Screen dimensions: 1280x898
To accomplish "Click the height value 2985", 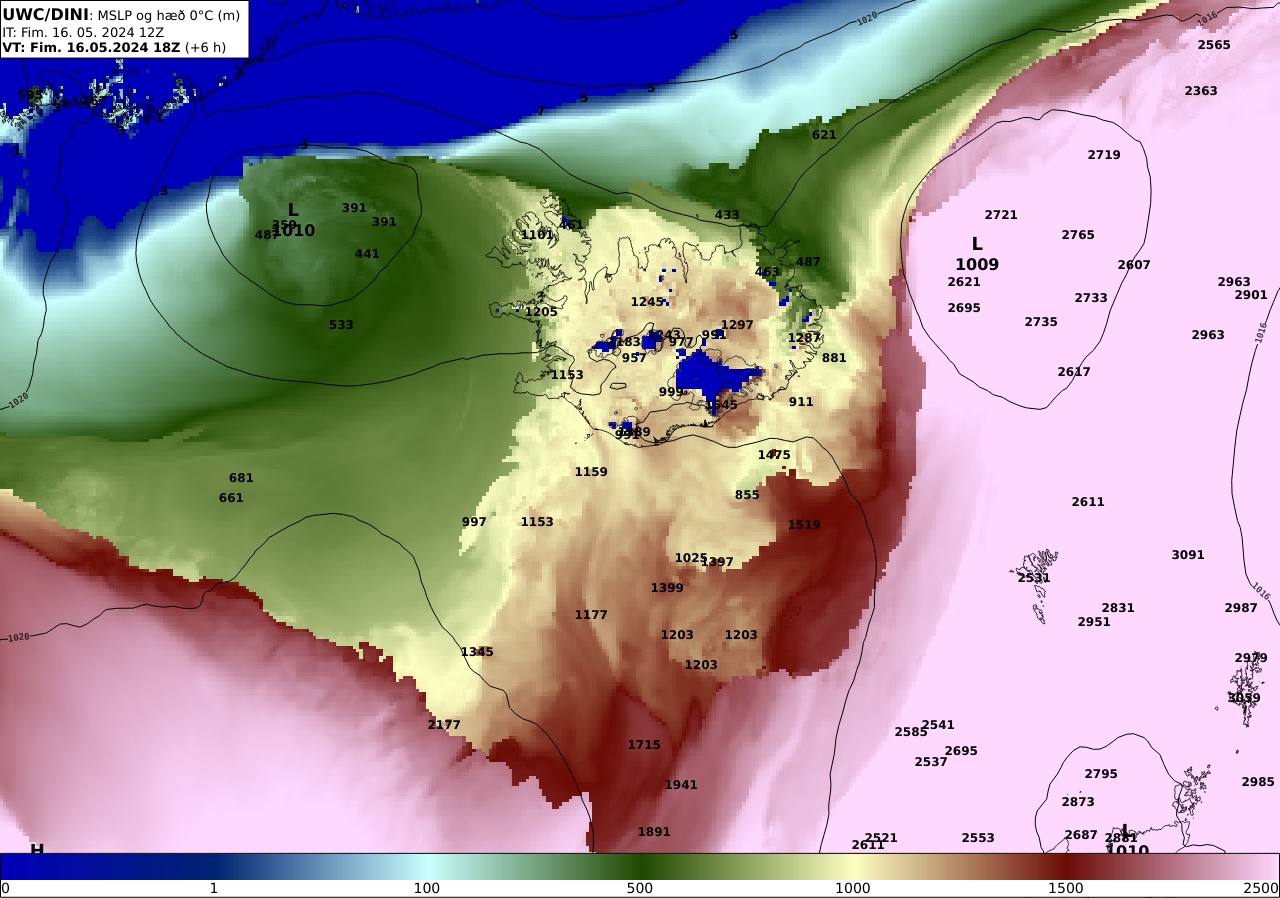I will tap(1258, 782).
